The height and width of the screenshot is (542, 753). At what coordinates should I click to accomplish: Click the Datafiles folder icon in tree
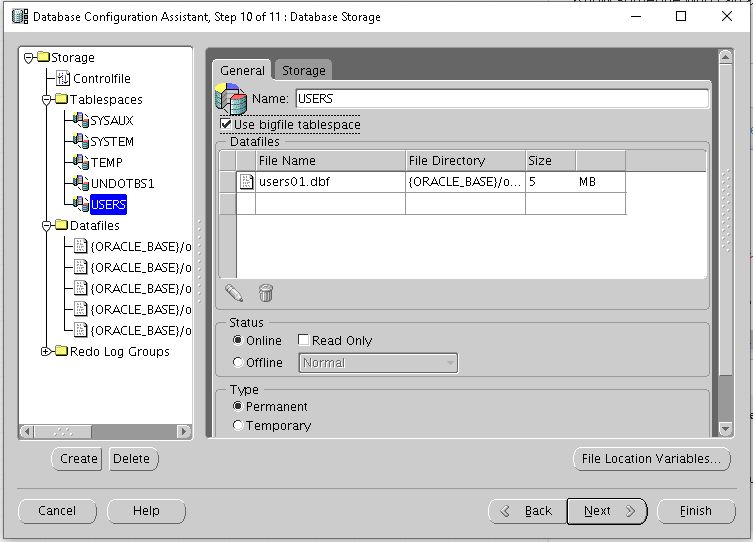tap(61, 225)
